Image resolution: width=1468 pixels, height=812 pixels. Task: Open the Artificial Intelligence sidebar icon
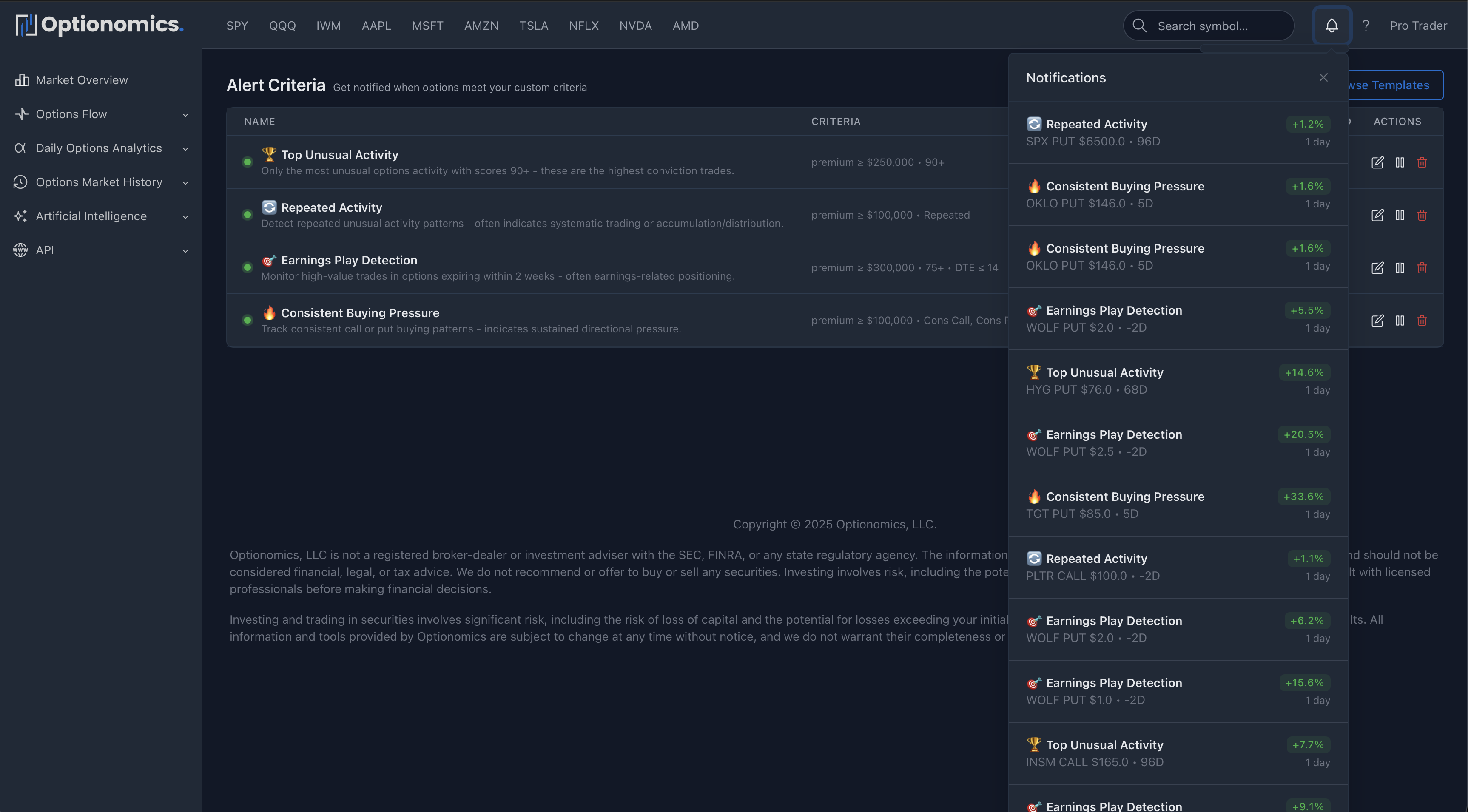(x=21, y=216)
